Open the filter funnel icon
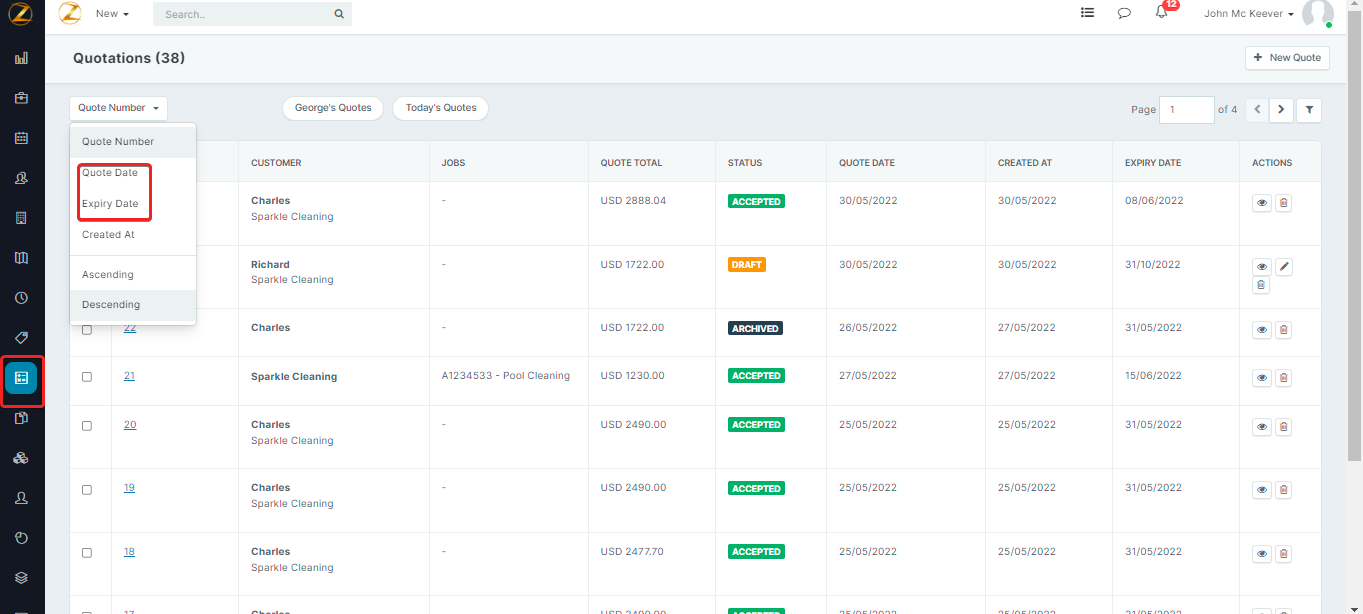1363x614 pixels. [1308, 109]
